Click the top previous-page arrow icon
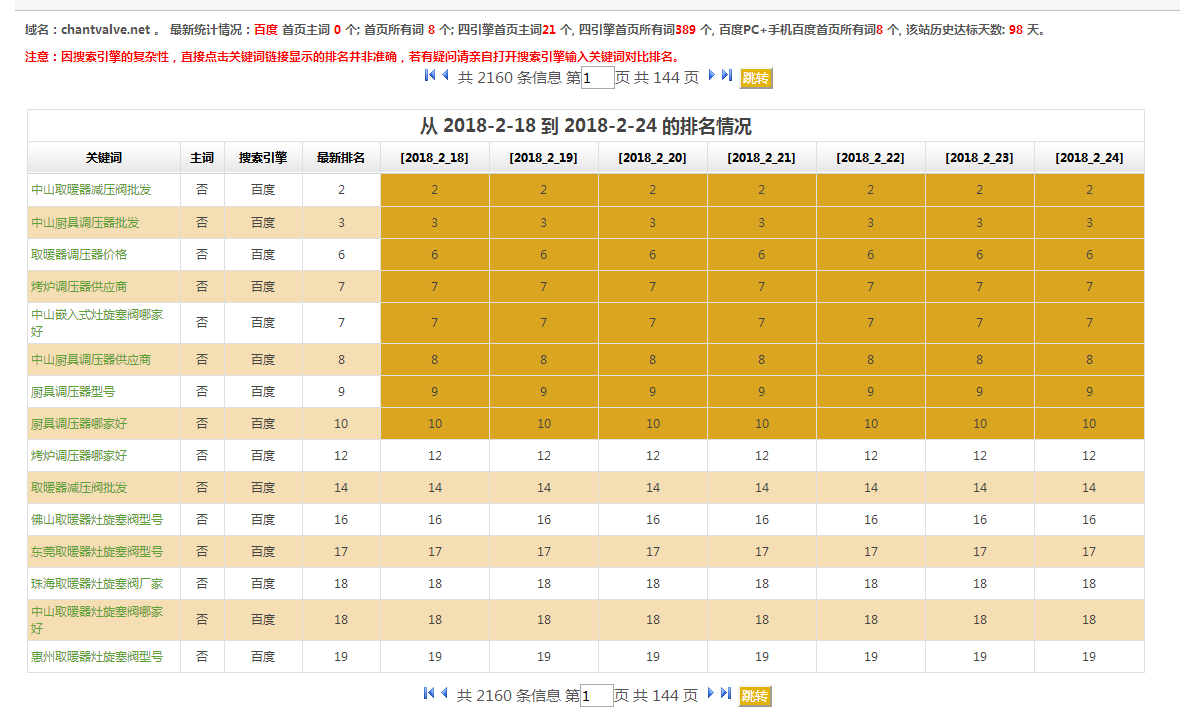The image size is (1182, 715). point(444,76)
